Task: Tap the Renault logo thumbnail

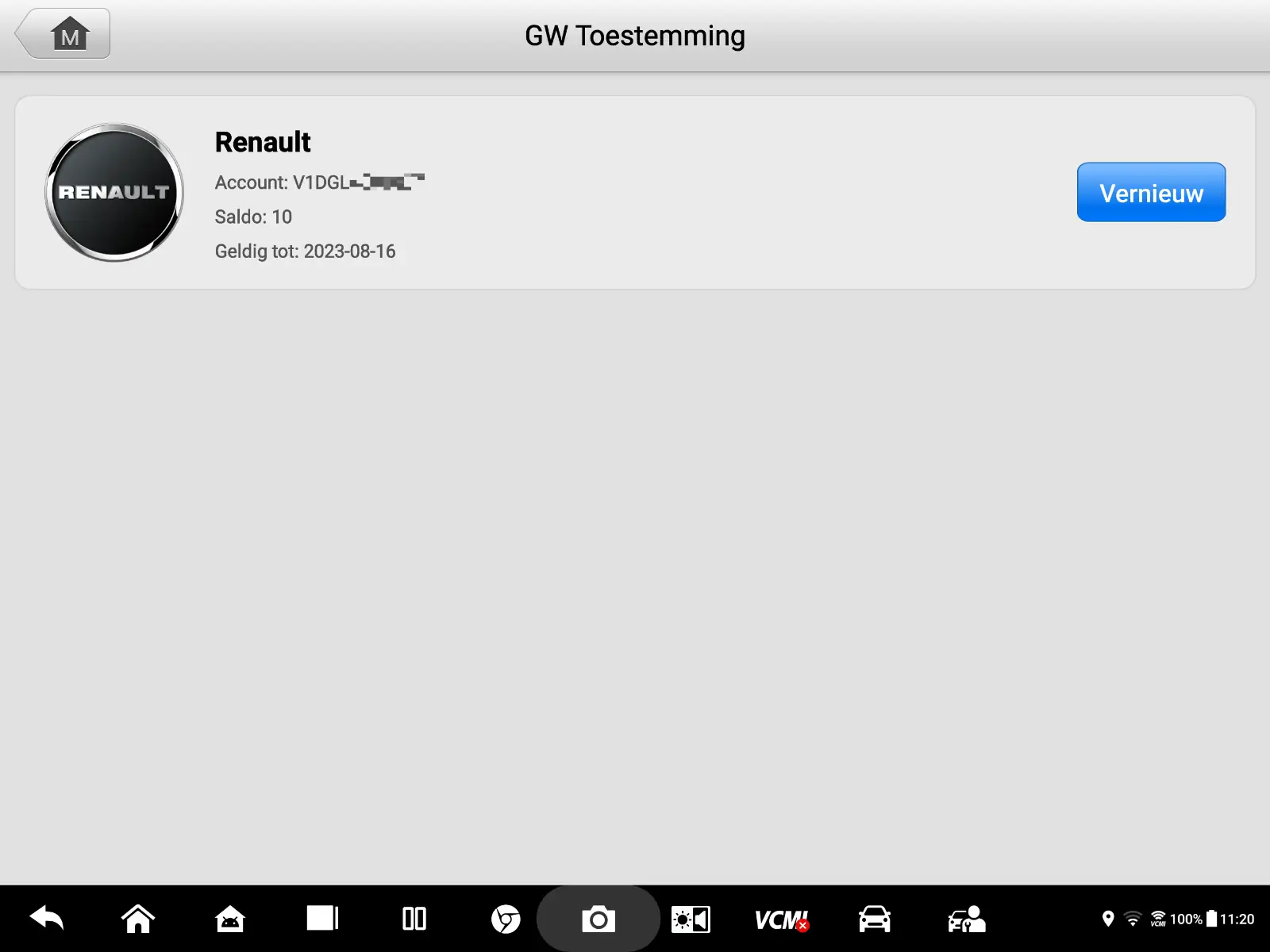Action: pyautogui.click(x=114, y=192)
